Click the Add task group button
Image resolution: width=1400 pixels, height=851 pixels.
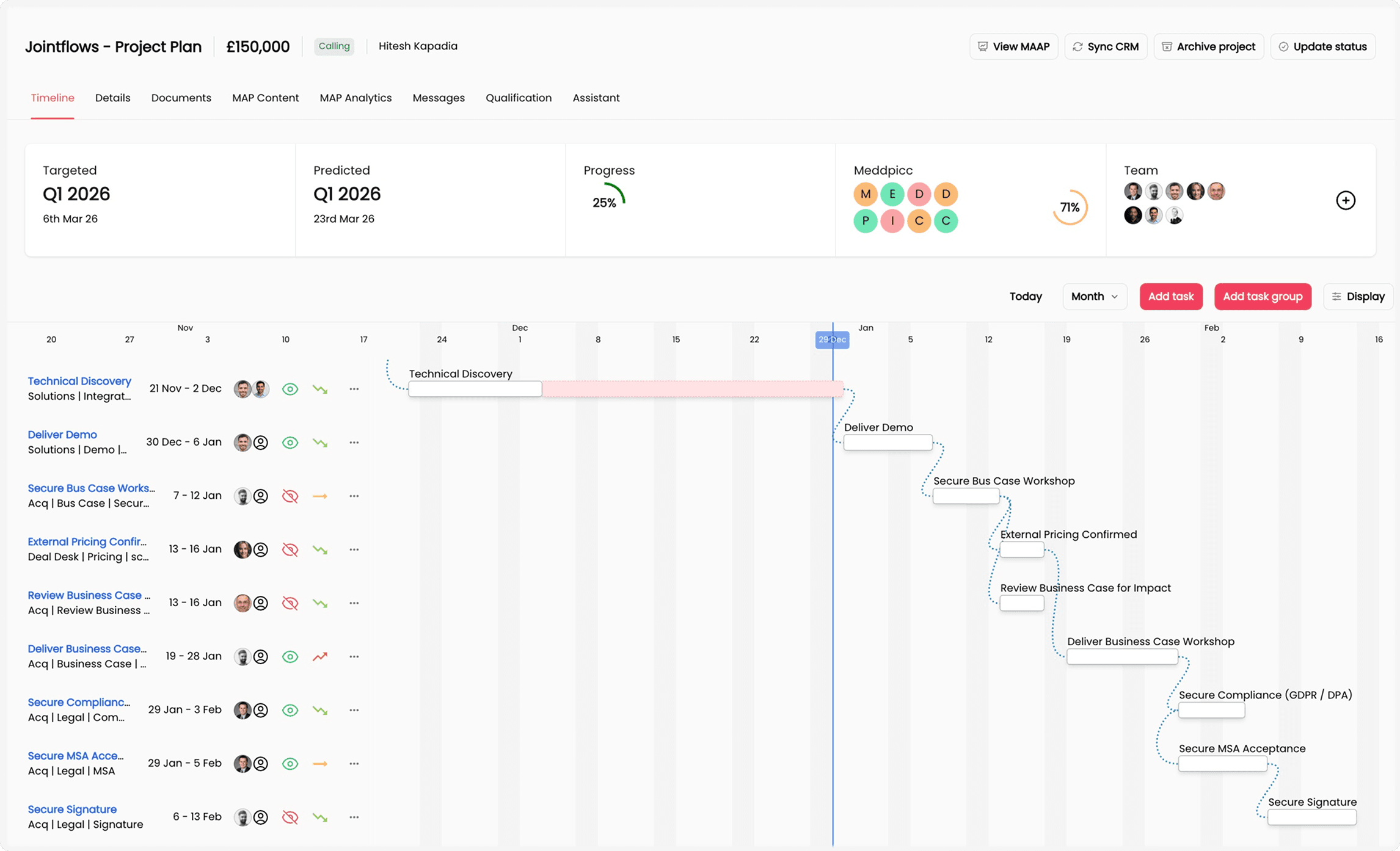(1262, 297)
